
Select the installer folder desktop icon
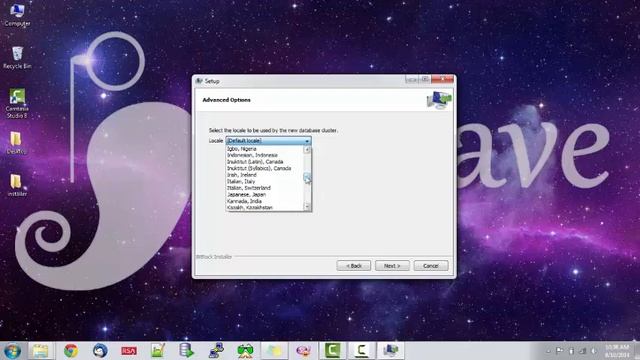tap(17, 185)
